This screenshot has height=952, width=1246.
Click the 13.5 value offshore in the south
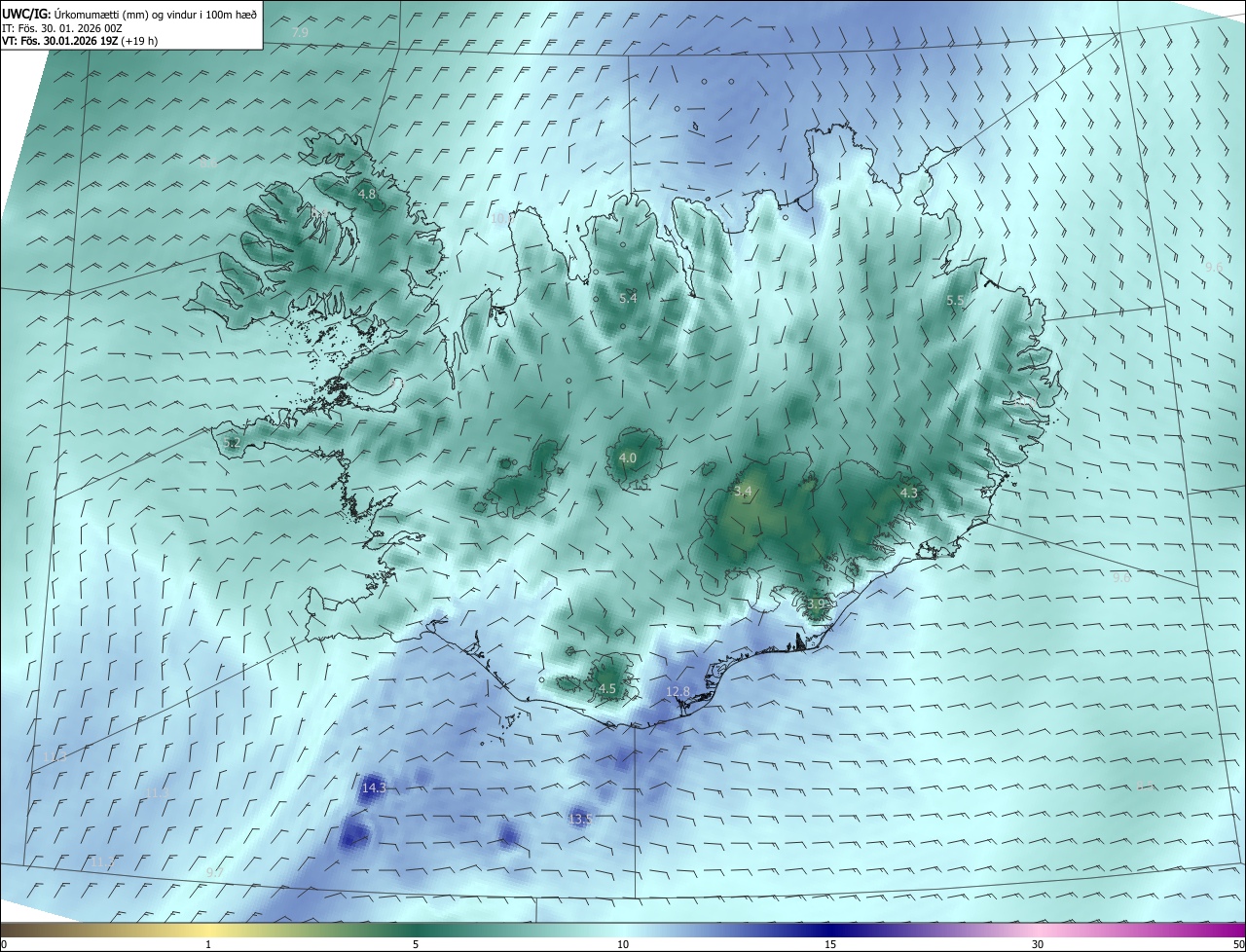(580, 820)
